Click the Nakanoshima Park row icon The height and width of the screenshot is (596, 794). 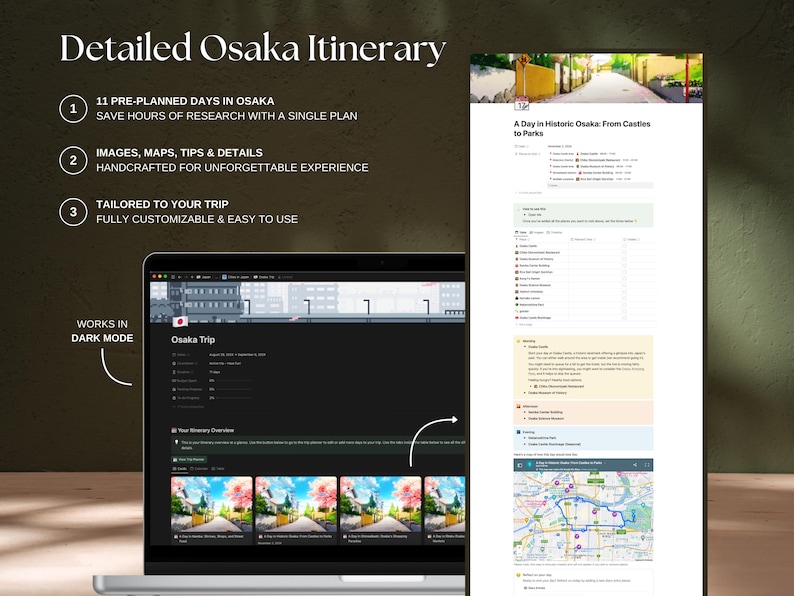(517, 304)
